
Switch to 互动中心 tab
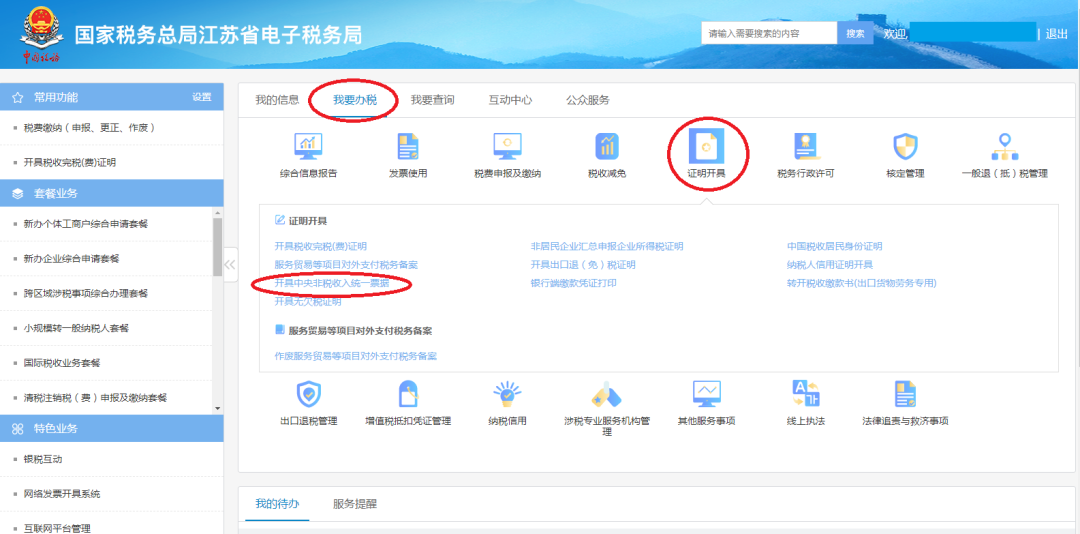tap(510, 100)
